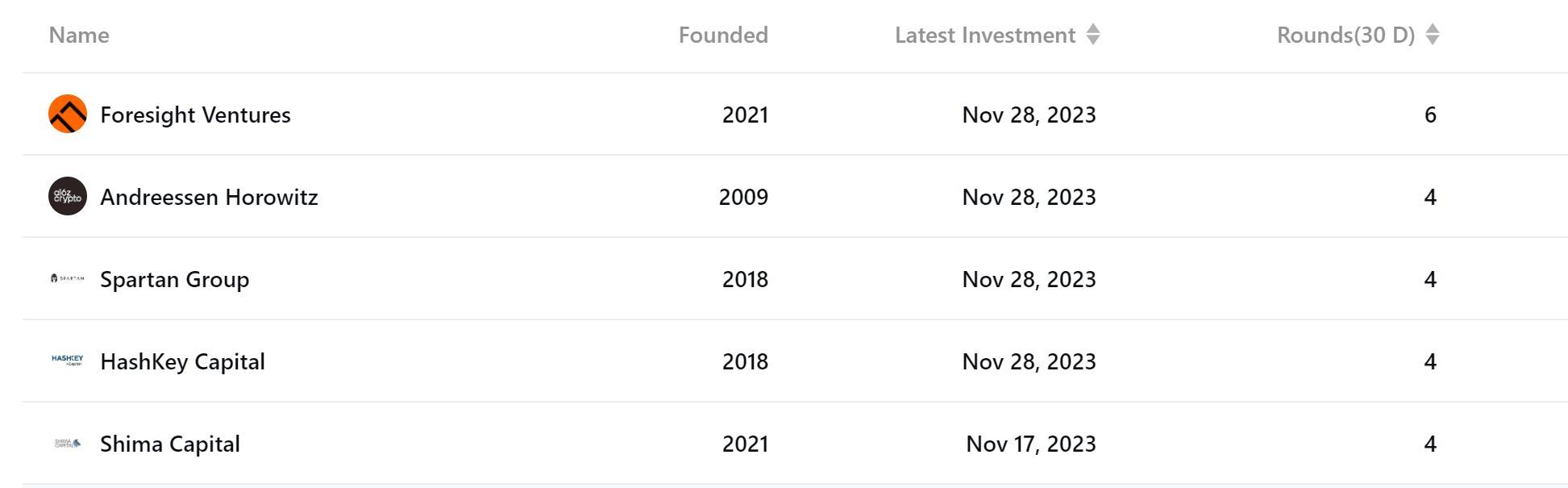Click the Spartan Group logo icon
The image size is (1568, 488).
(x=68, y=278)
